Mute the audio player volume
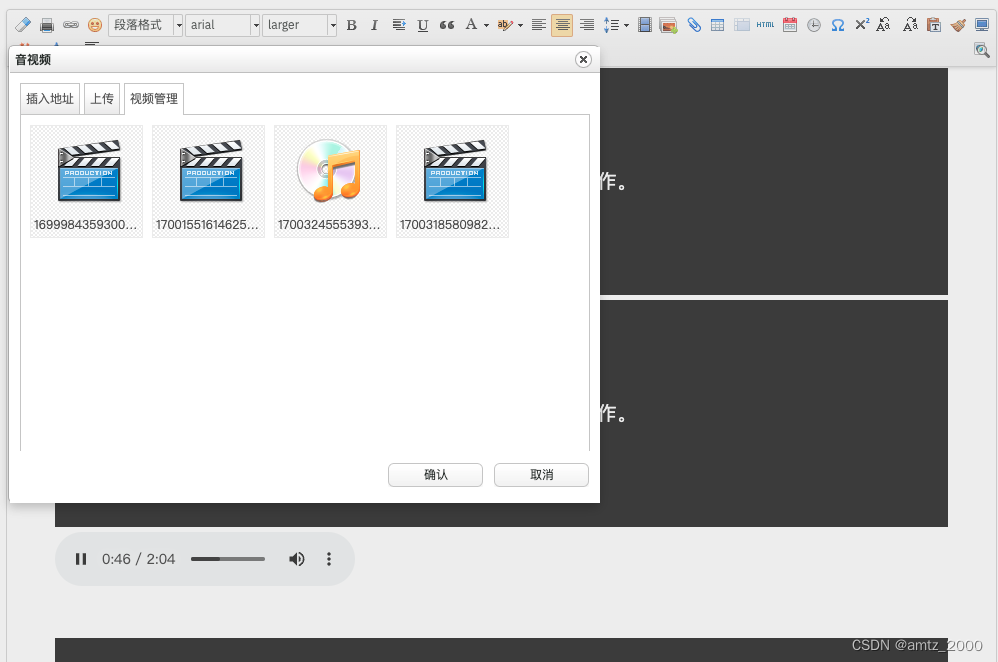 [x=297, y=559]
